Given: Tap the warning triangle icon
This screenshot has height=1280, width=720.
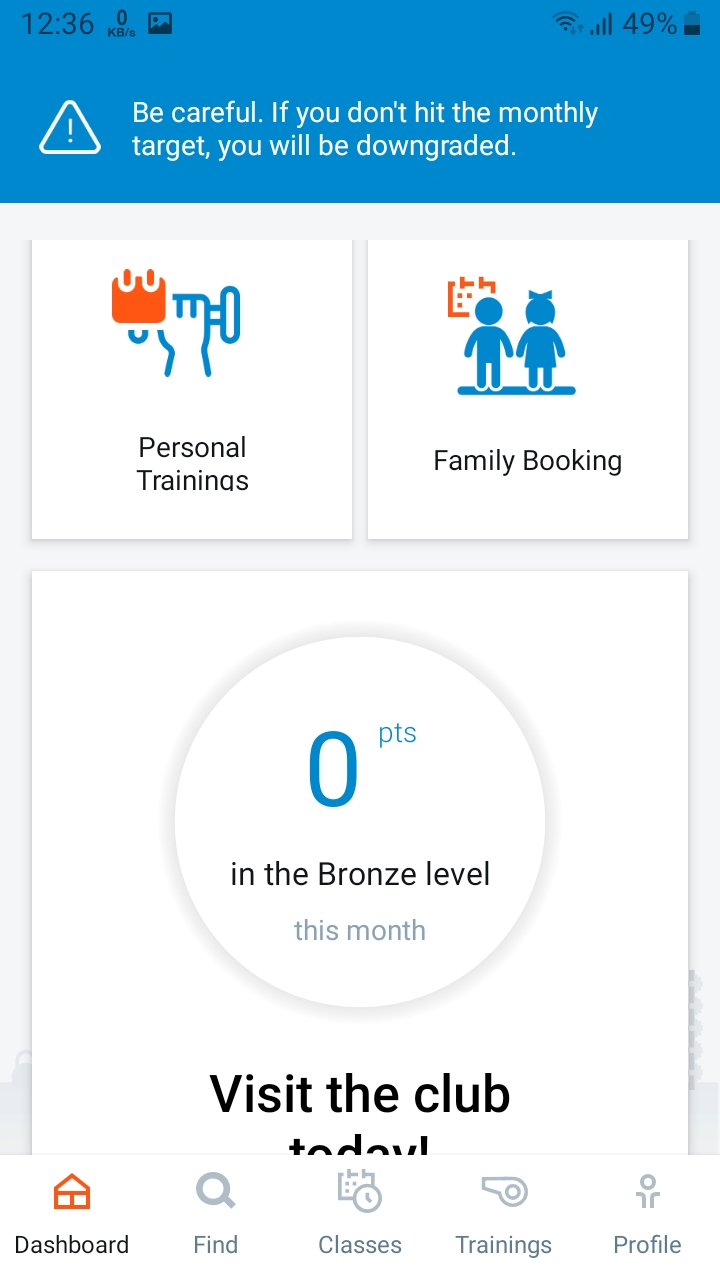Looking at the screenshot, I should (70, 130).
